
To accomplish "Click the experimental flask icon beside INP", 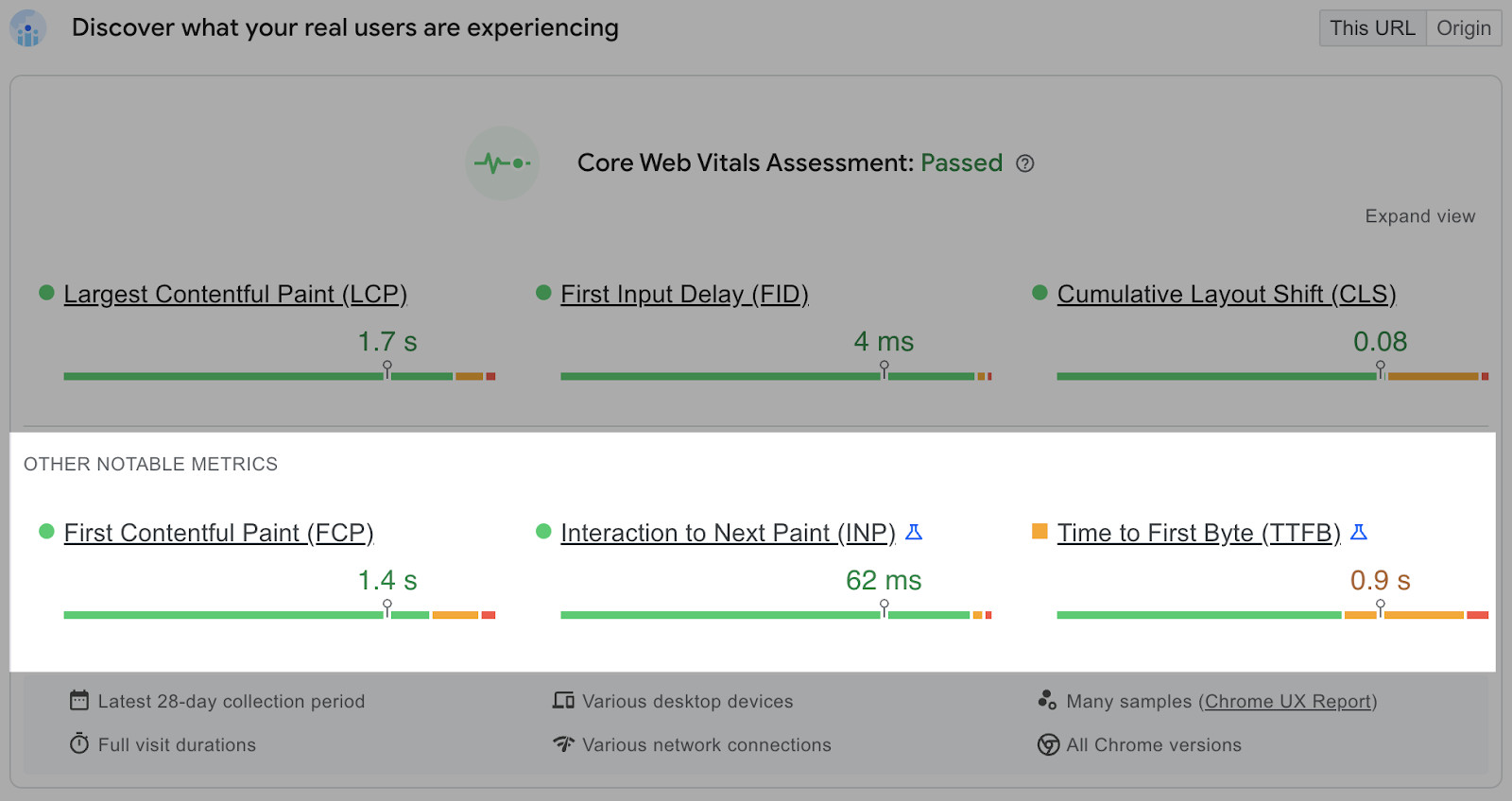I will tap(913, 532).
